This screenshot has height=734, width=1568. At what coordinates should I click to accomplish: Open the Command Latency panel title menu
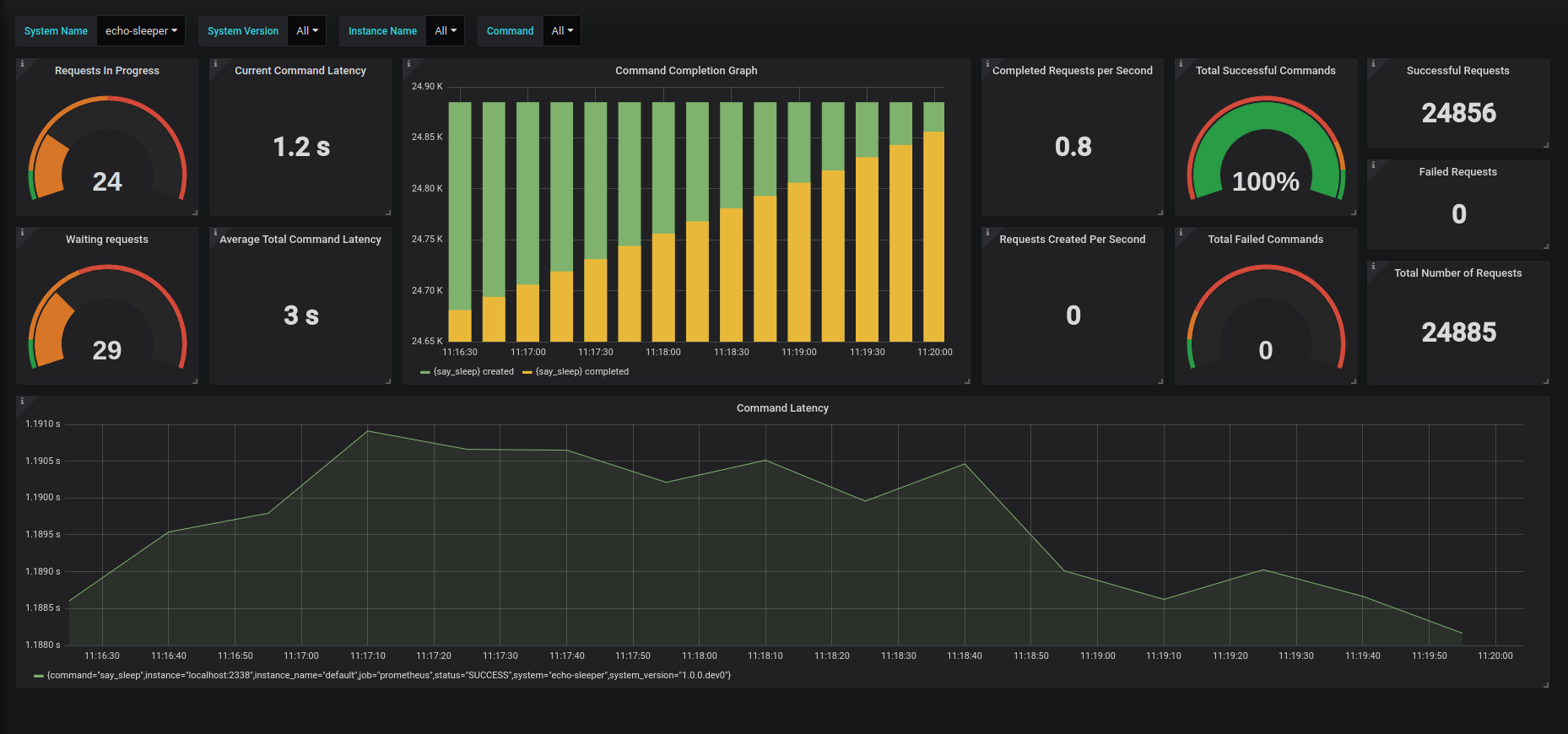(x=782, y=408)
